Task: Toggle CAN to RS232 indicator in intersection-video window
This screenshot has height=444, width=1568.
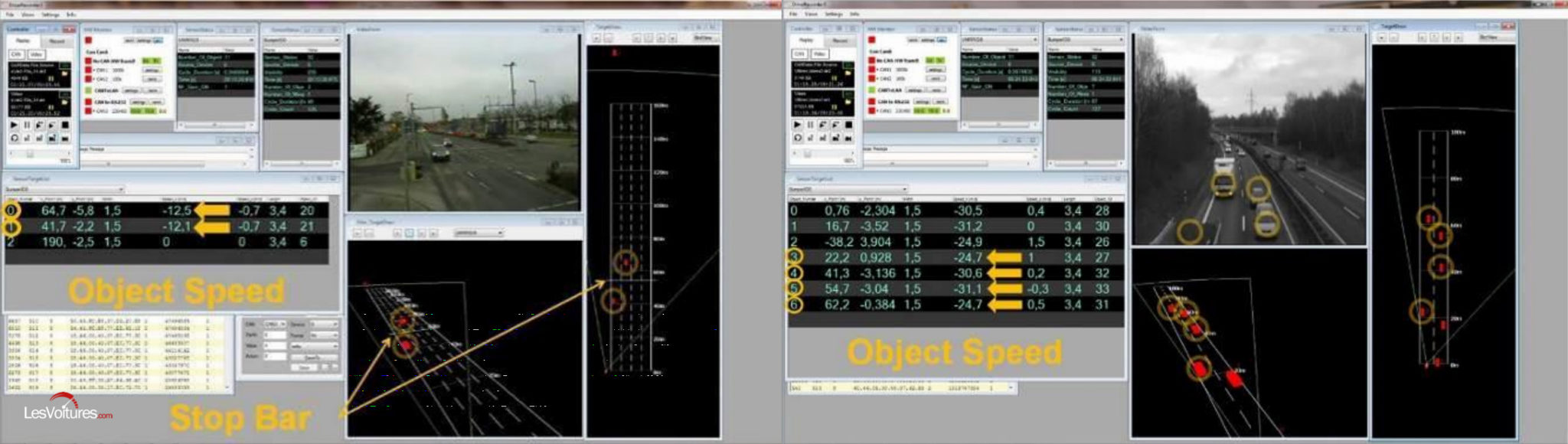Action: [x=89, y=101]
